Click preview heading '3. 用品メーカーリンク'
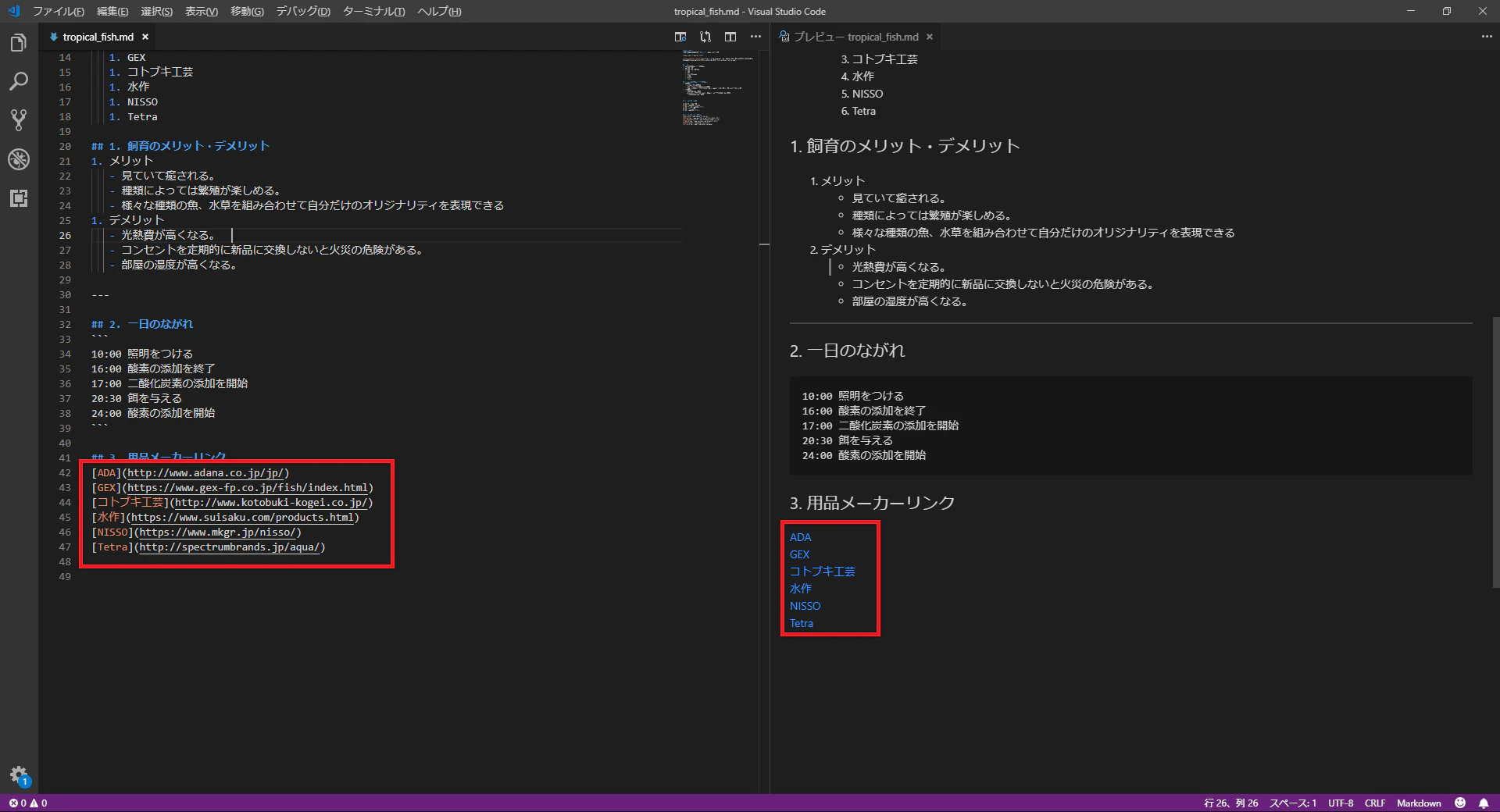1500x812 pixels. tap(872, 503)
